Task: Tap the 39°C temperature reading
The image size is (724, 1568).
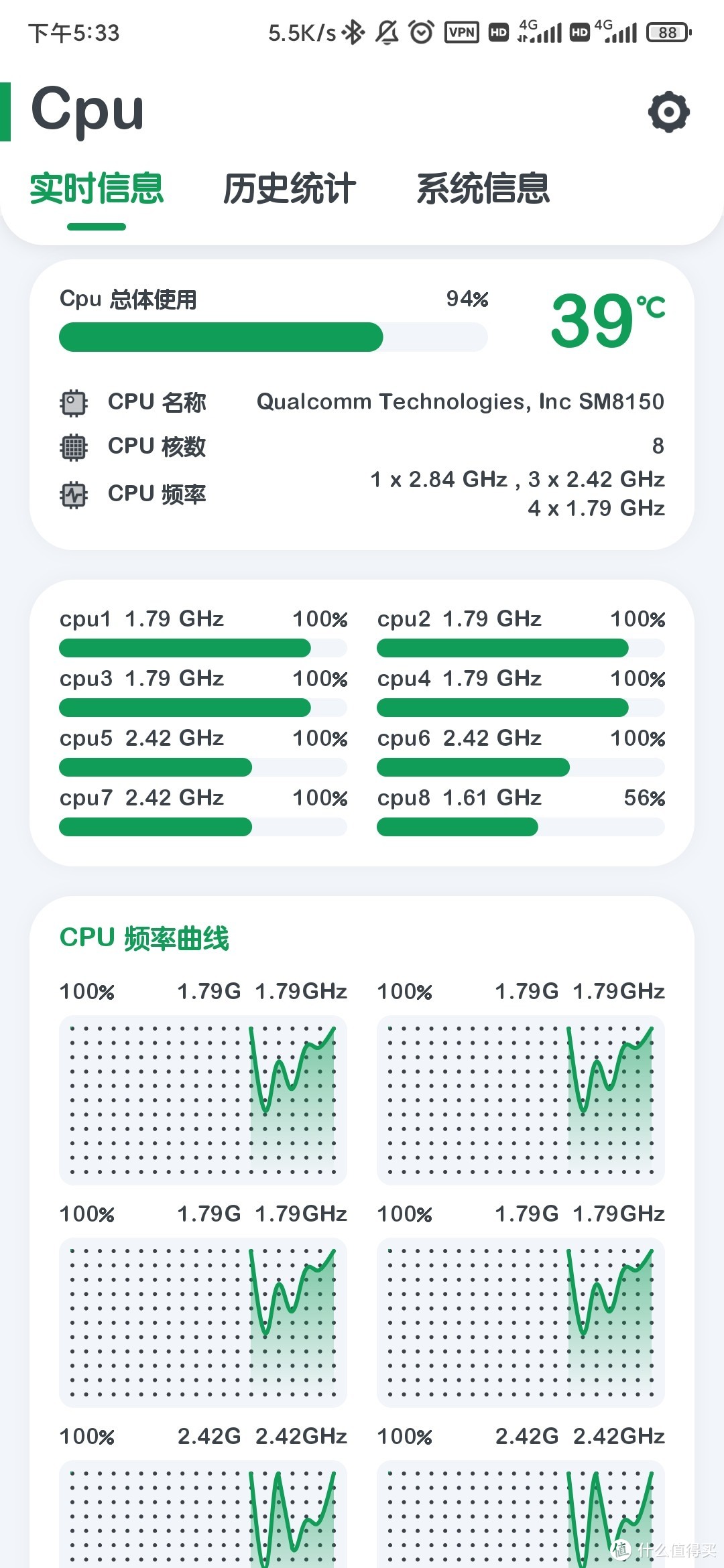Action: point(607,320)
